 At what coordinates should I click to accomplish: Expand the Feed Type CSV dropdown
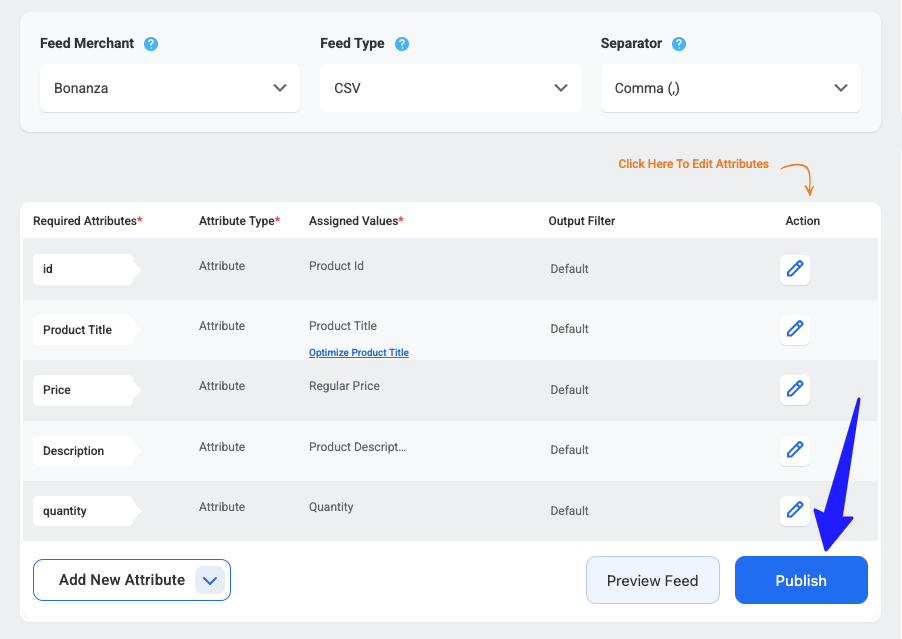click(450, 88)
